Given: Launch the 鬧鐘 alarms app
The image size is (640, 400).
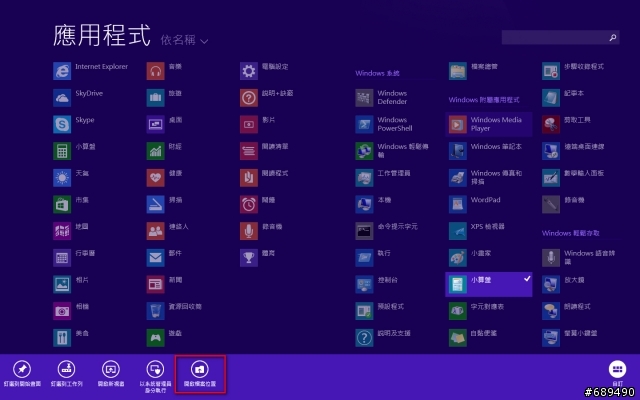Looking at the screenshot, I should pyautogui.click(x=258, y=204).
